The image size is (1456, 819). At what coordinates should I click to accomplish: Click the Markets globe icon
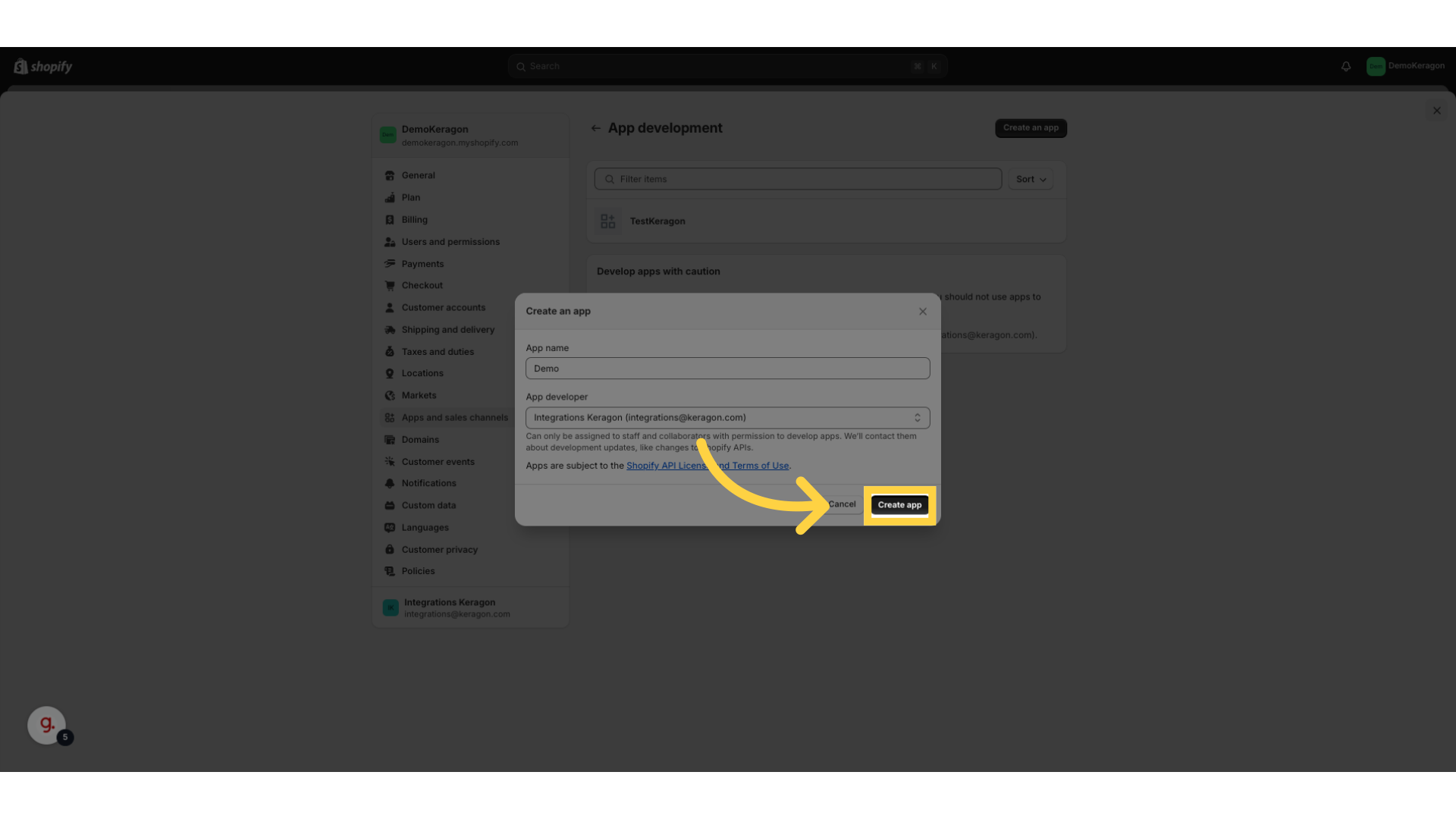coord(390,396)
